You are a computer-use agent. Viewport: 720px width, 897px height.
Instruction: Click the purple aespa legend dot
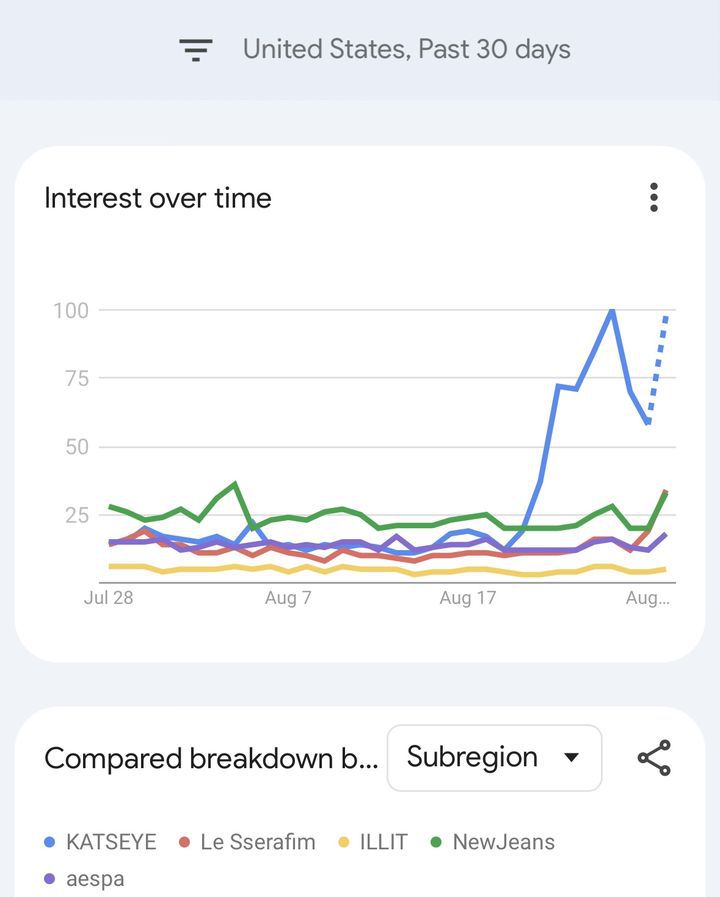tap(51, 880)
